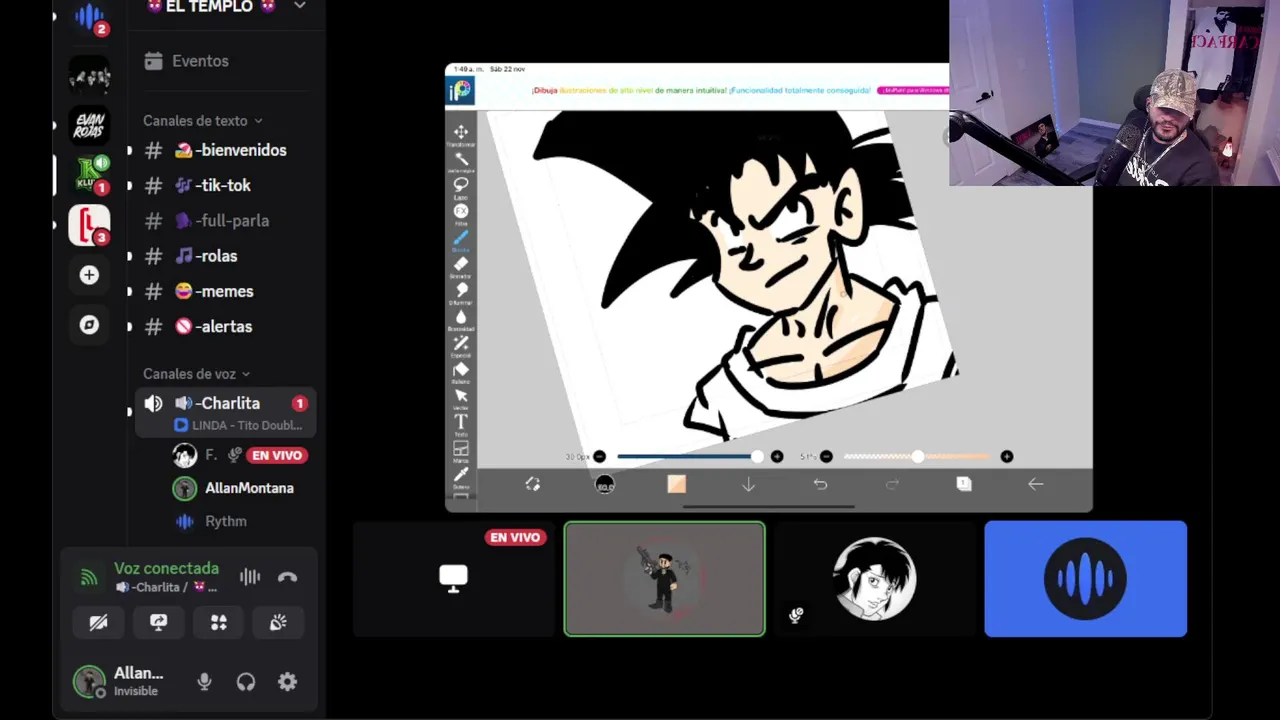
Task: Open the activities launcher button
Action: click(218, 622)
